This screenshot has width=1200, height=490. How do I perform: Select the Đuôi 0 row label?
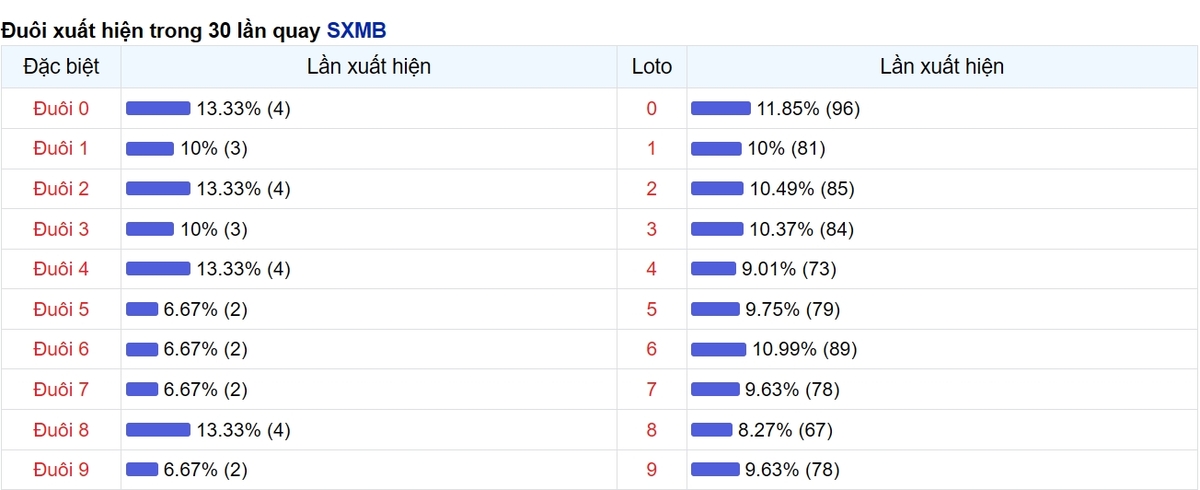[x=61, y=108]
